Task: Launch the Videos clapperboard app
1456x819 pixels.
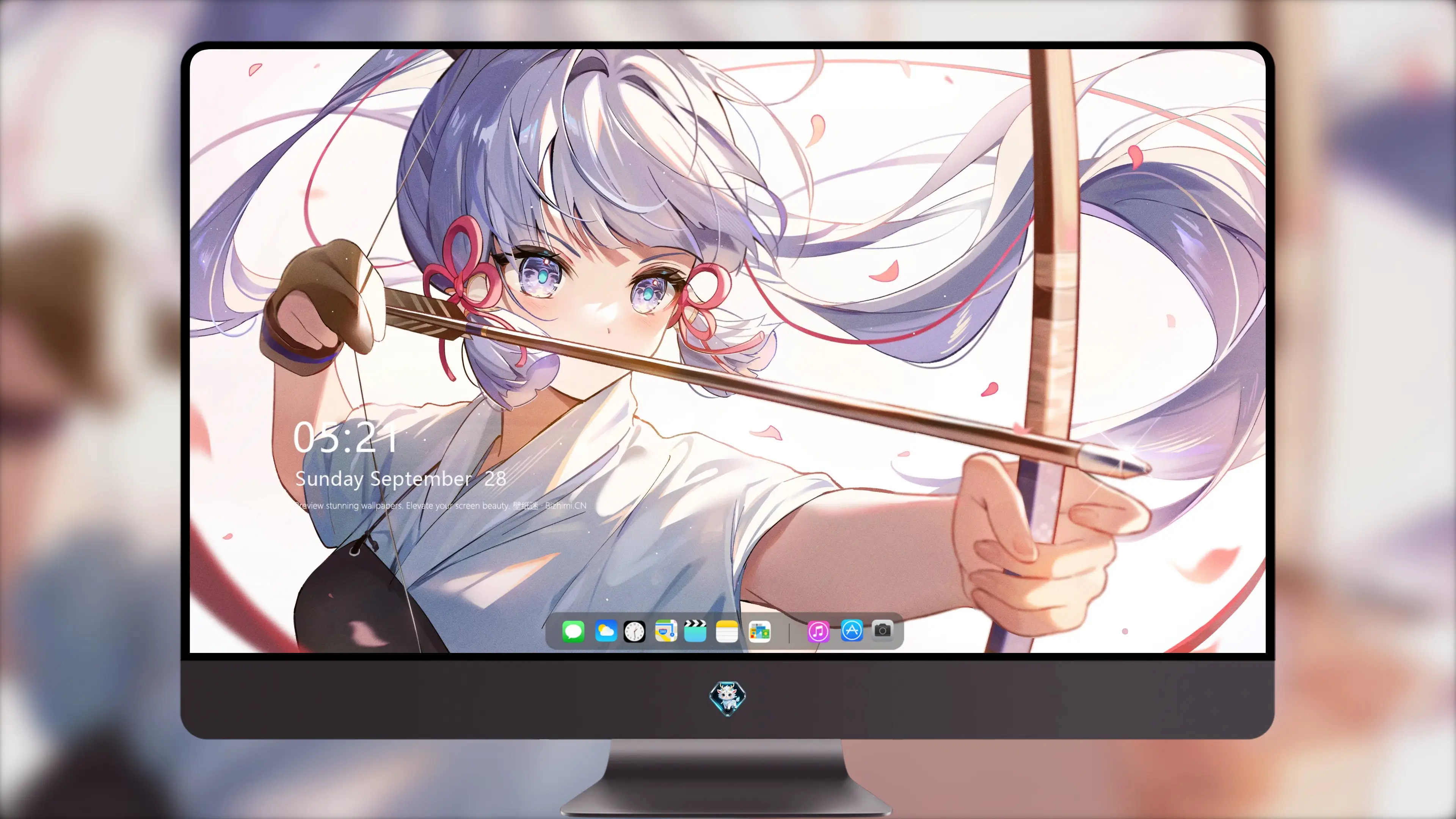Action: pyautogui.click(x=695, y=631)
